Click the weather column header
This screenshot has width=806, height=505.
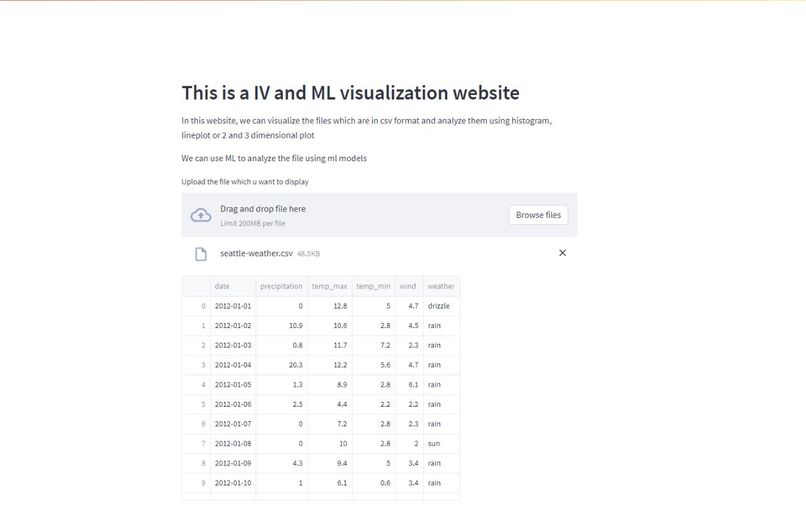pyautogui.click(x=441, y=286)
